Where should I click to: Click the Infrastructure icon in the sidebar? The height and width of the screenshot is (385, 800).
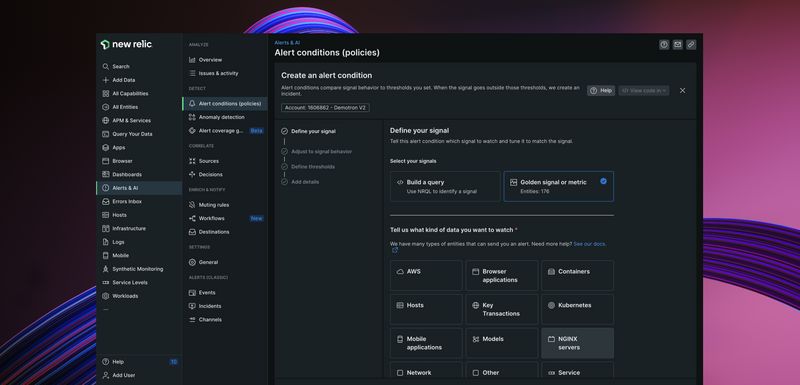[106, 228]
